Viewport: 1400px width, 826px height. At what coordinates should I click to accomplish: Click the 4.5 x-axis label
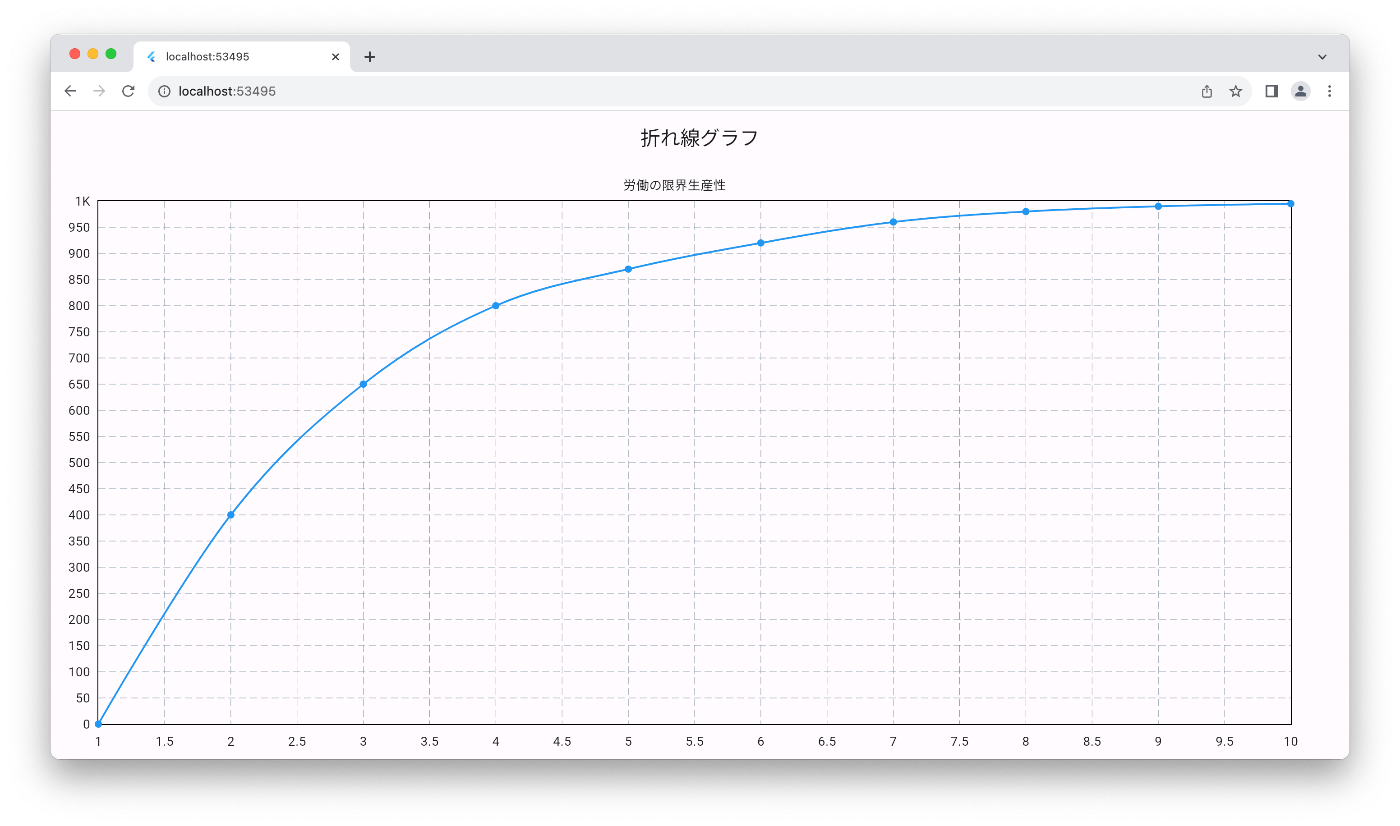tap(562, 742)
